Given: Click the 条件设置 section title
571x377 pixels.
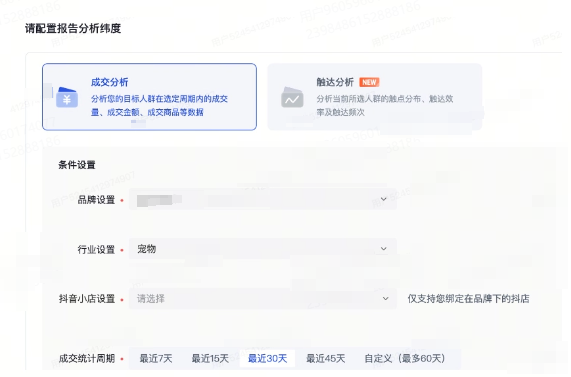Looking at the screenshot, I should (x=77, y=165).
